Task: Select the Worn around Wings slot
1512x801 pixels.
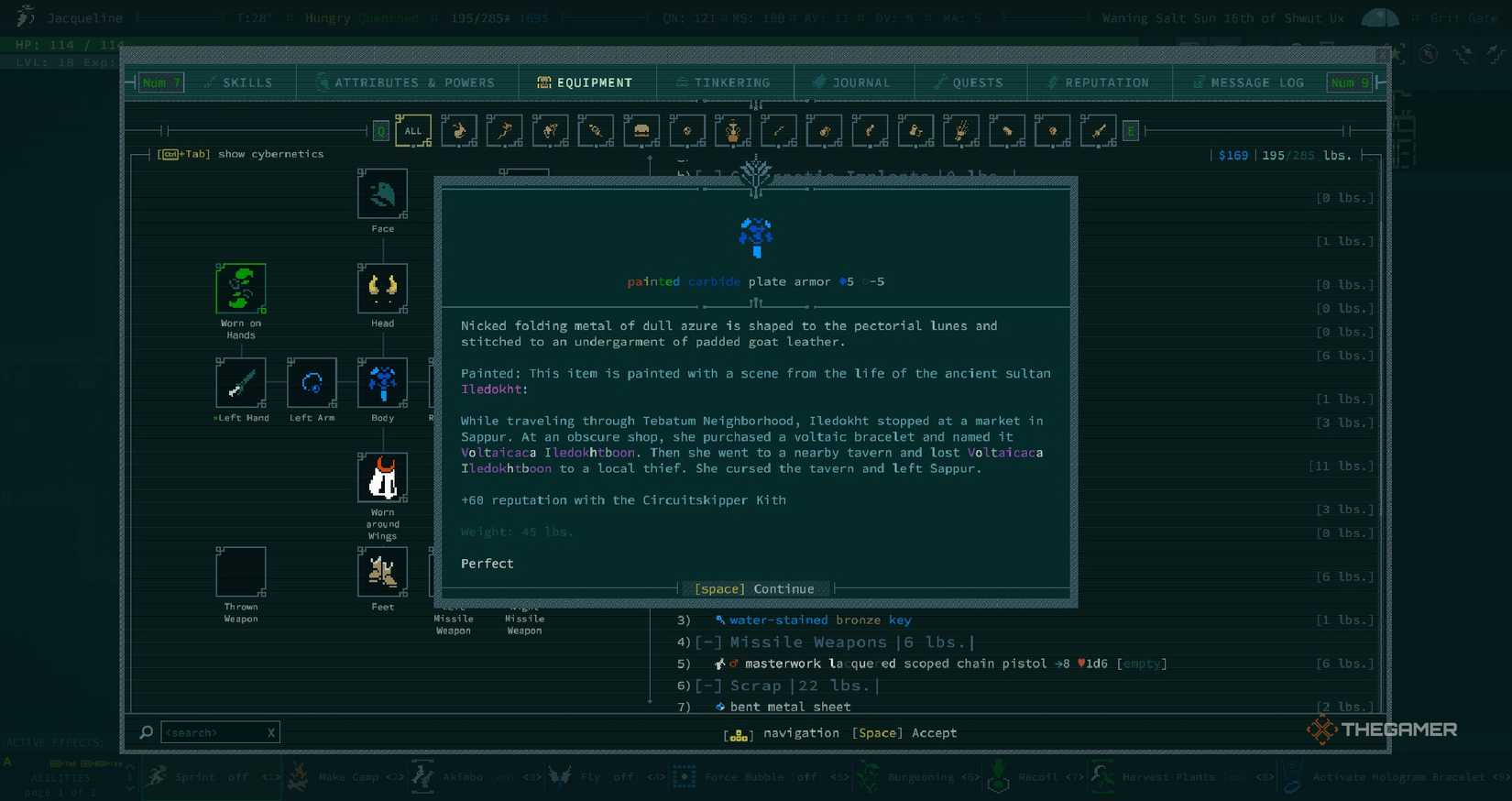Action: 382,477
